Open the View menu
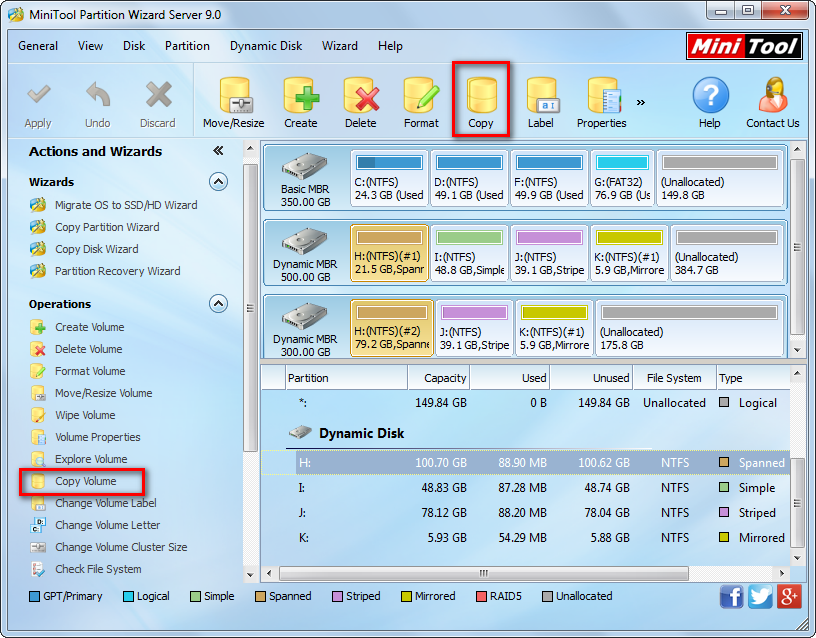Image resolution: width=816 pixels, height=638 pixels. (x=90, y=46)
